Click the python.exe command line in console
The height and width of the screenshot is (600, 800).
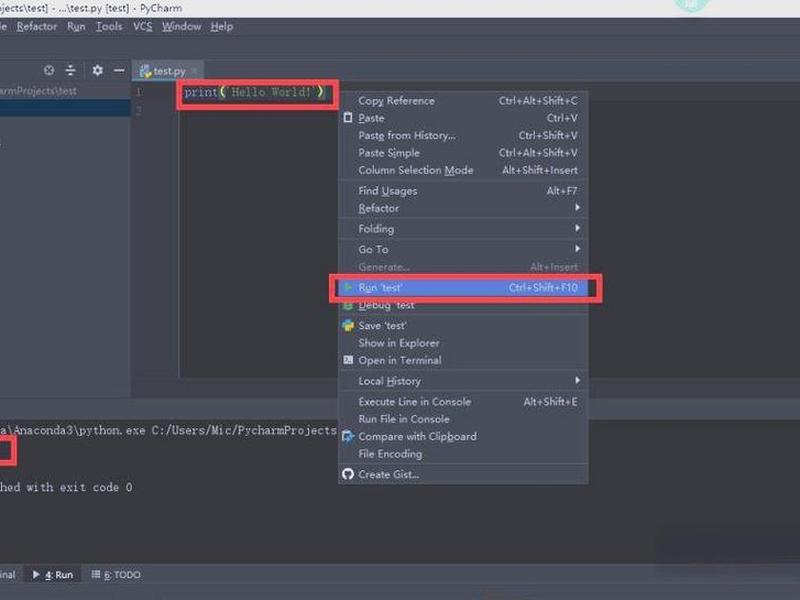pyautogui.click(x=168, y=431)
